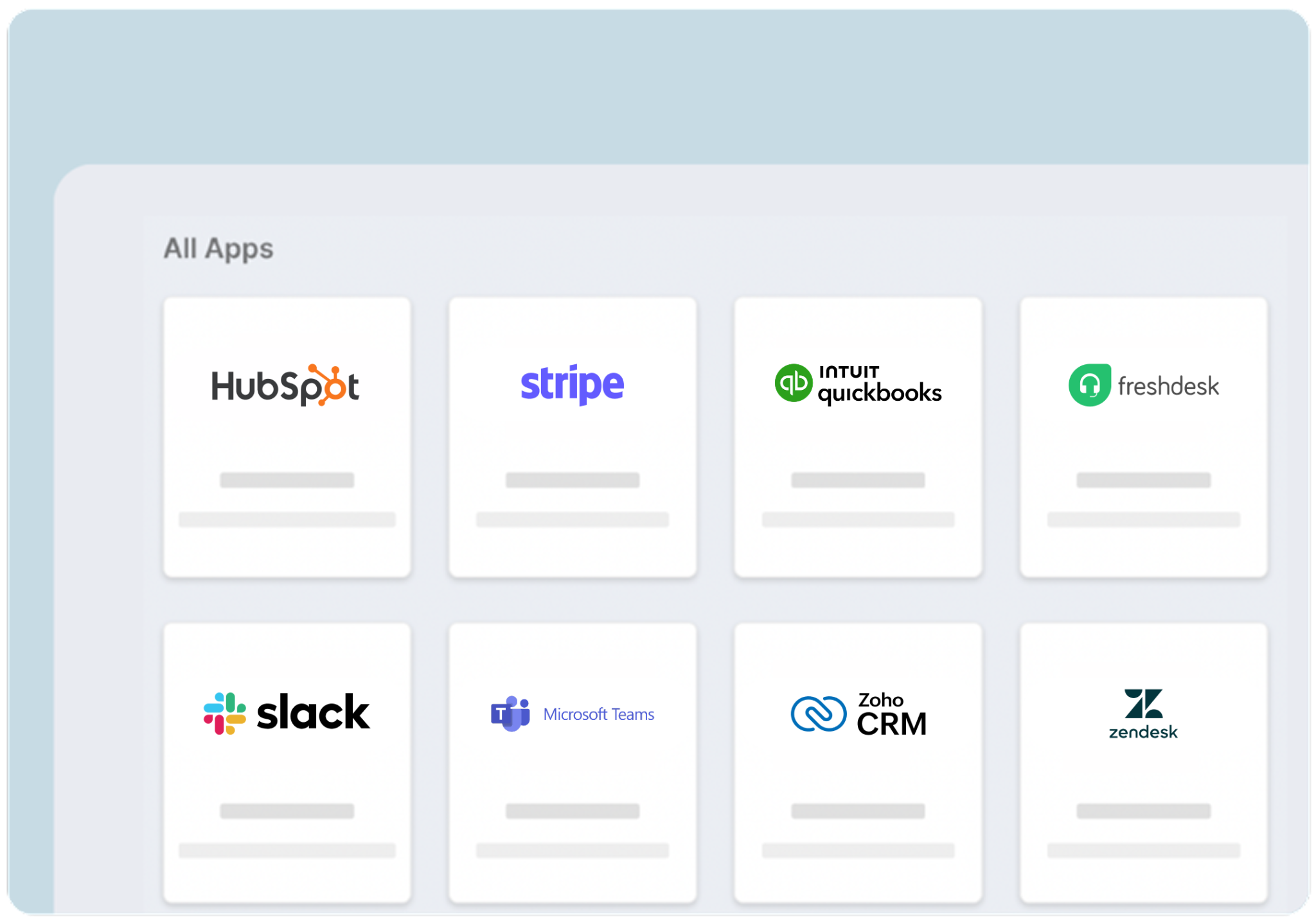1316x921 pixels.
Task: Click the colorful Slack hashtag icon
Action: (224, 713)
